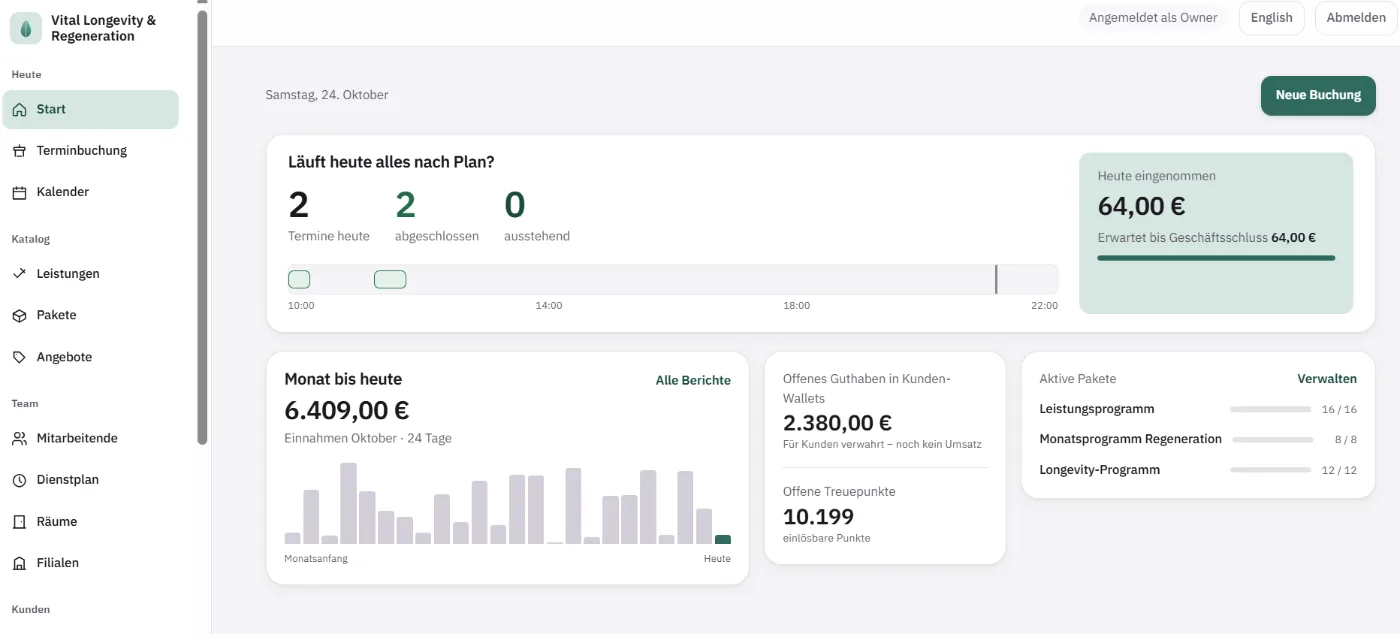Viewport: 1400px width, 634px height.
Task: Click the second appointment block on timeline
Action: coord(390,279)
